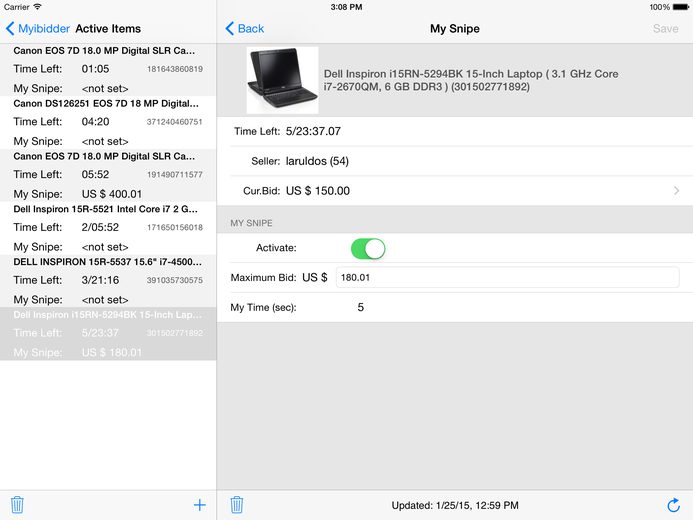Viewport: 693px width, 520px height.
Task: Select Canon DS126251 EOS 7D 18 MP item
Action: [x=108, y=122]
